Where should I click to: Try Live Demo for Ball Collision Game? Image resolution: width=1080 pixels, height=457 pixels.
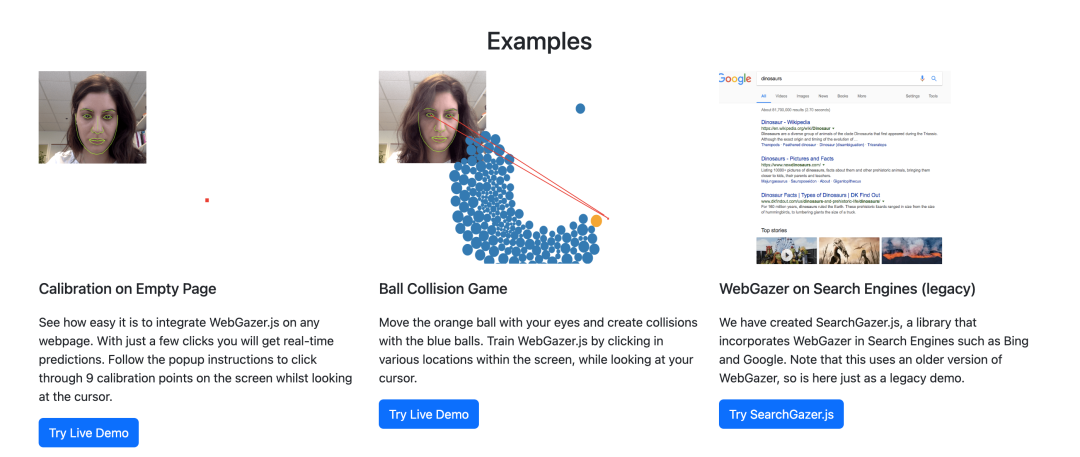point(429,414)
